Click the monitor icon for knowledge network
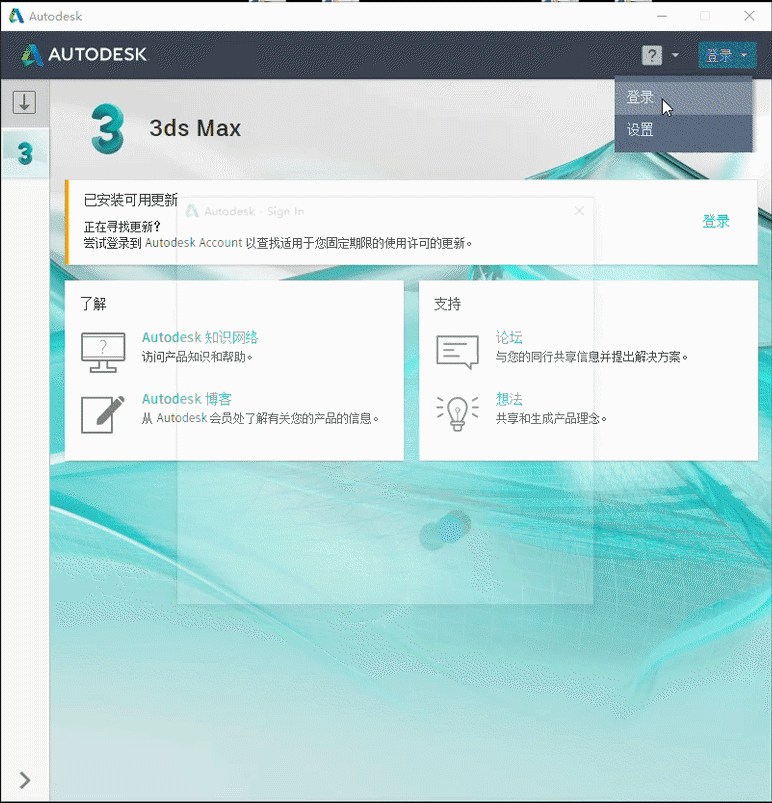The height and width of the screenshot is (803, 772). click(x=103, y=353)
